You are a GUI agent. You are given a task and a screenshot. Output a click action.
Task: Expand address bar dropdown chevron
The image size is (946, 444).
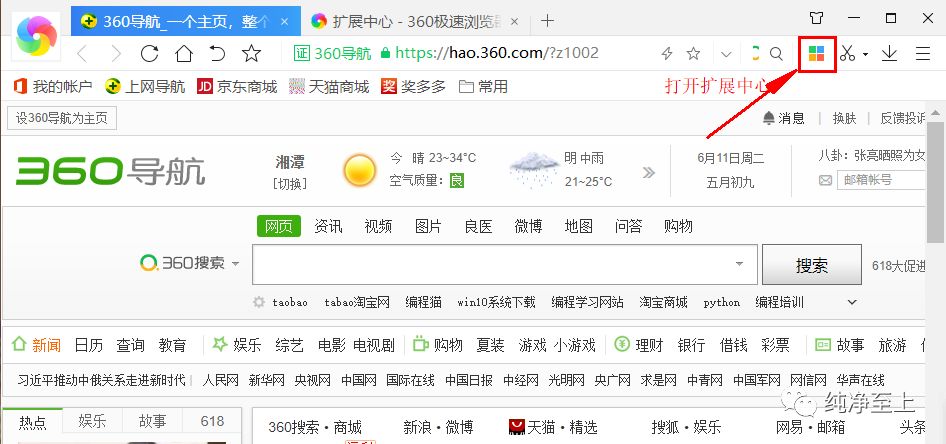tap(726, 54)
